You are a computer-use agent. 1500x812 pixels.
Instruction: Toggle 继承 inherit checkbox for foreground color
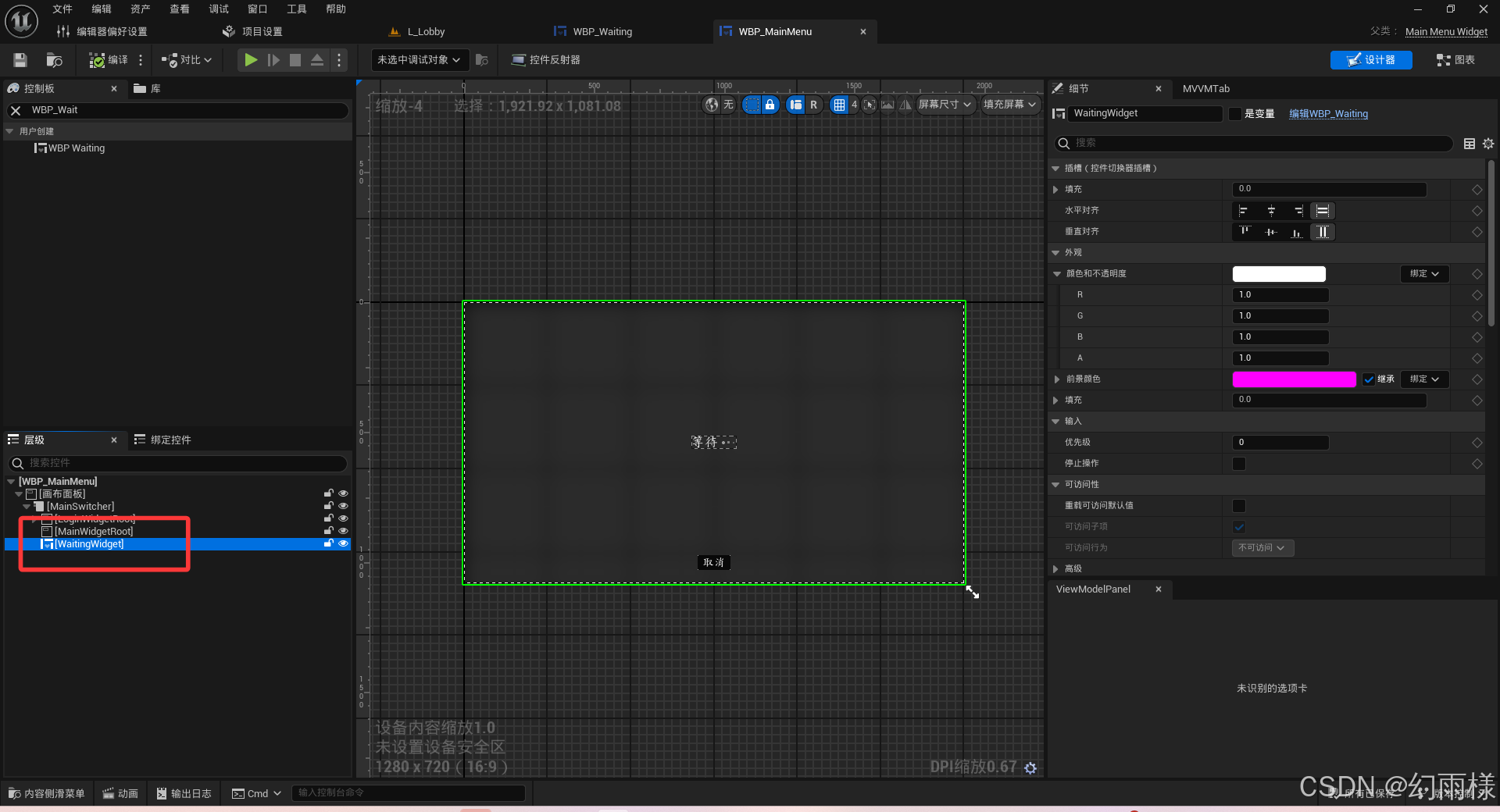pyautogui.click(x=1369, y=379)
